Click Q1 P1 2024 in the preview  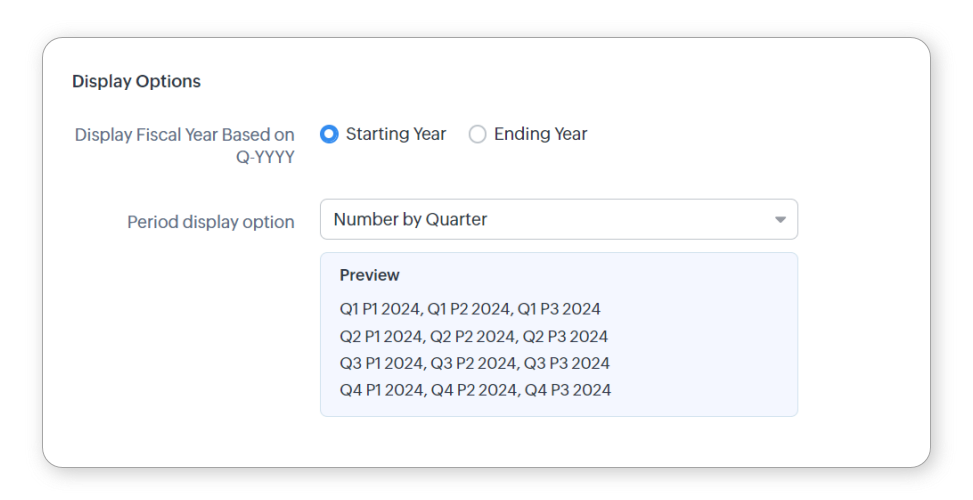379,309
